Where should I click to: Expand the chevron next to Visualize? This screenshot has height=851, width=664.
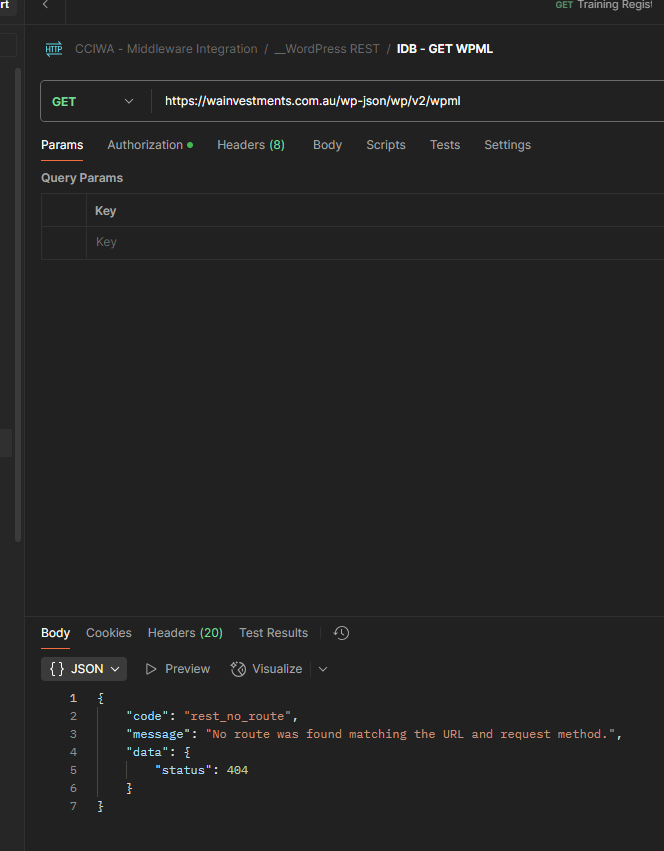click(322, 669)
